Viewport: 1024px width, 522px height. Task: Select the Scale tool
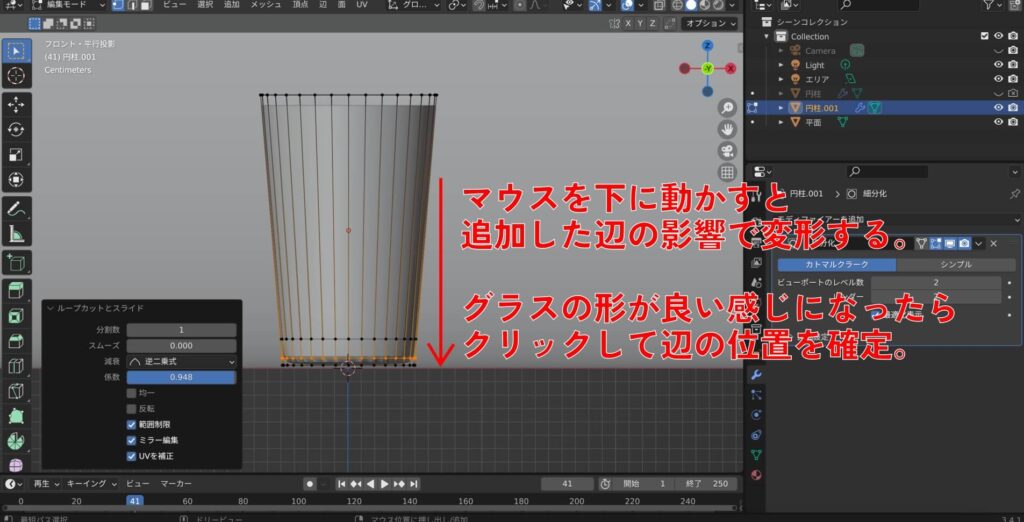(16, 155)
